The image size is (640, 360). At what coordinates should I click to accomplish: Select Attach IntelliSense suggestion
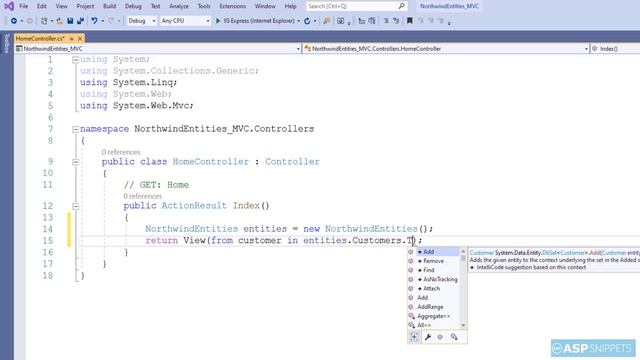[x=433, y=289]
